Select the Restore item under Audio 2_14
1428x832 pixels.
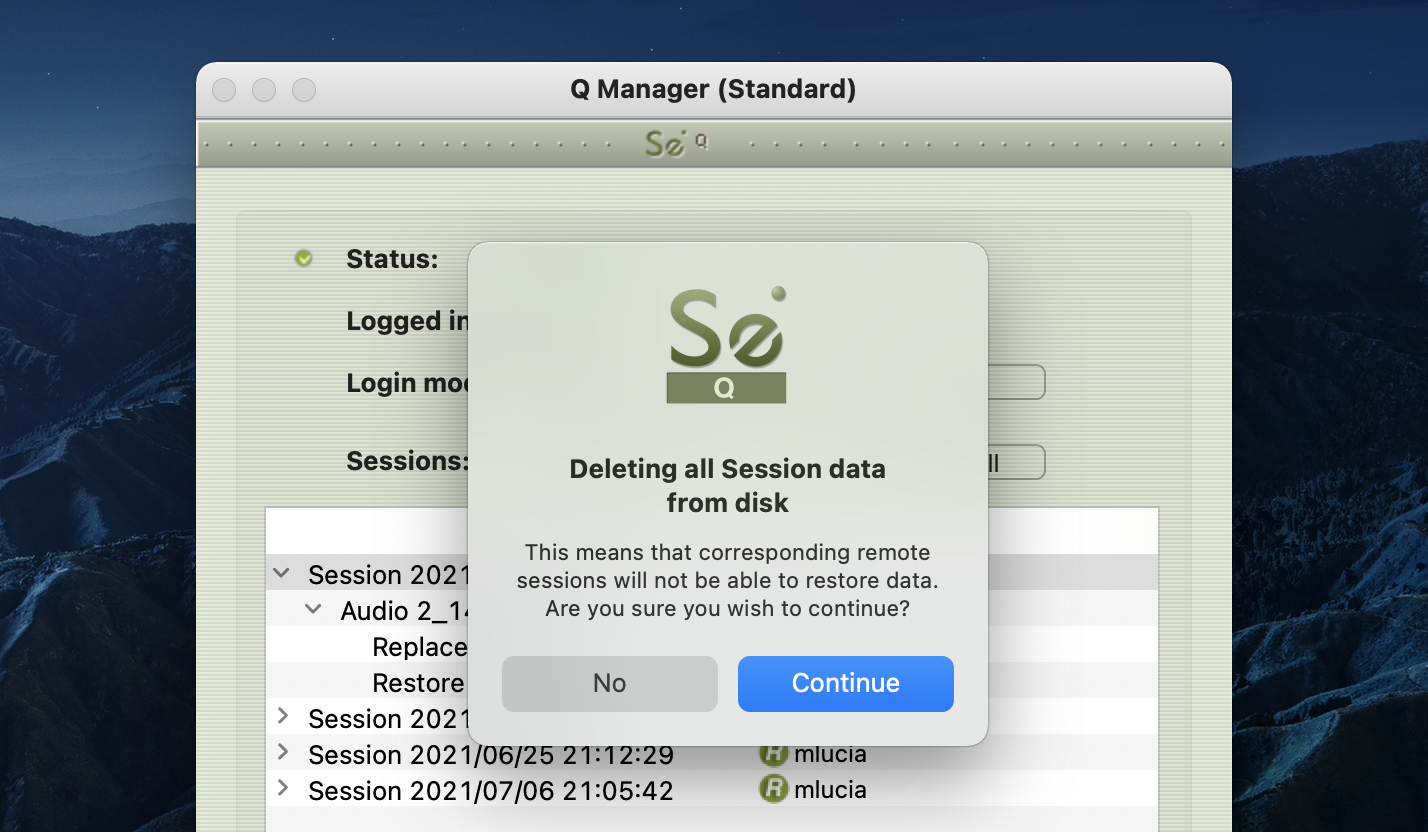(x=418, y=683)
